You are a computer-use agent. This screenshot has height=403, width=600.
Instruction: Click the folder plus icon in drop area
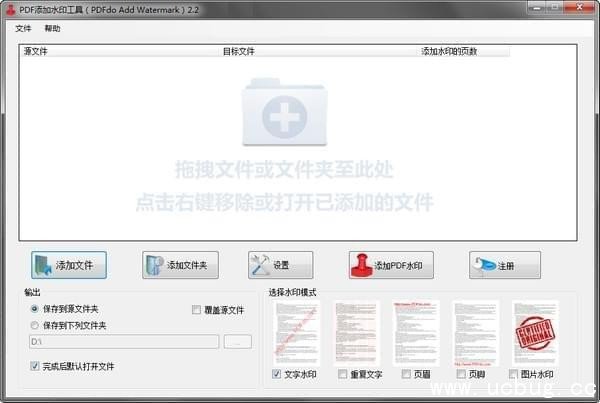(284, 112)
